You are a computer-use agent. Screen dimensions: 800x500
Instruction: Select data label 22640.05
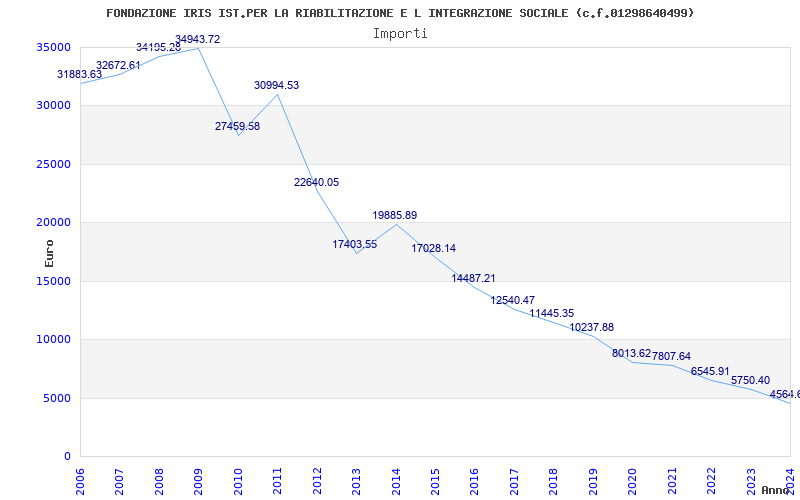click(x=316, y=182)
